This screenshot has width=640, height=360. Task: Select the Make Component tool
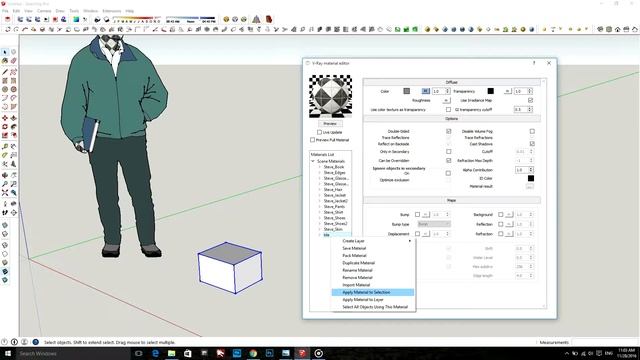13,52
